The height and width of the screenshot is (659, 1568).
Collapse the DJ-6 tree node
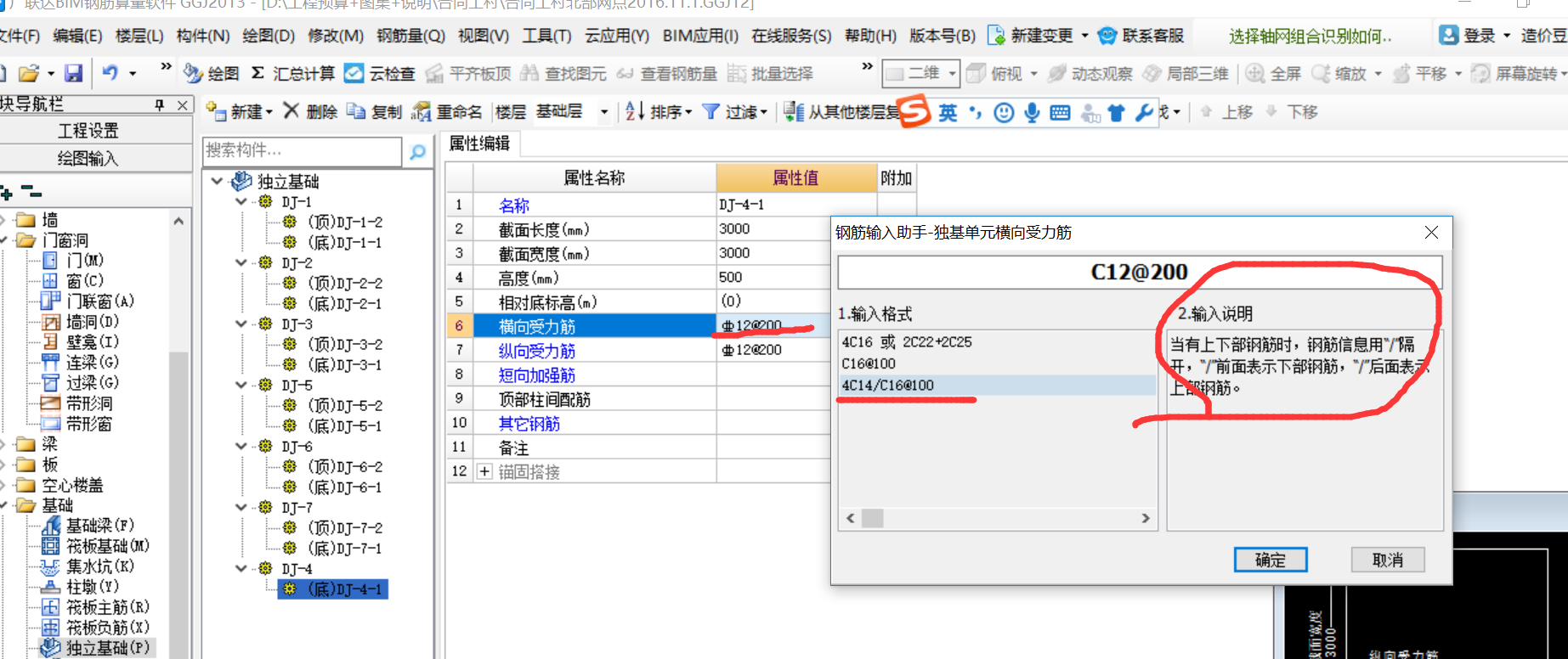click(x=241, y=446)
